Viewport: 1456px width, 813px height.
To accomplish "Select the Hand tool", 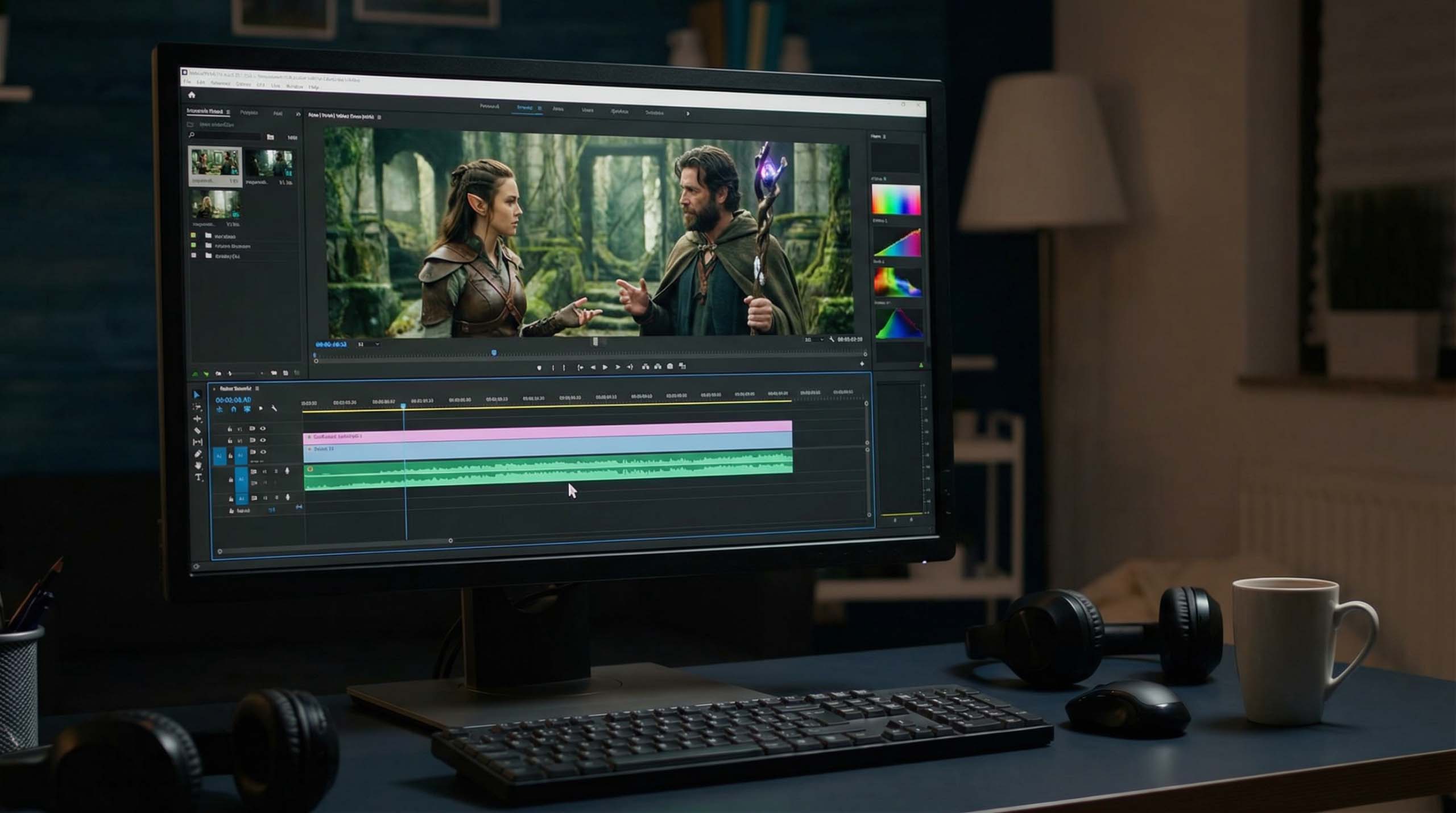I will (198, 466).
